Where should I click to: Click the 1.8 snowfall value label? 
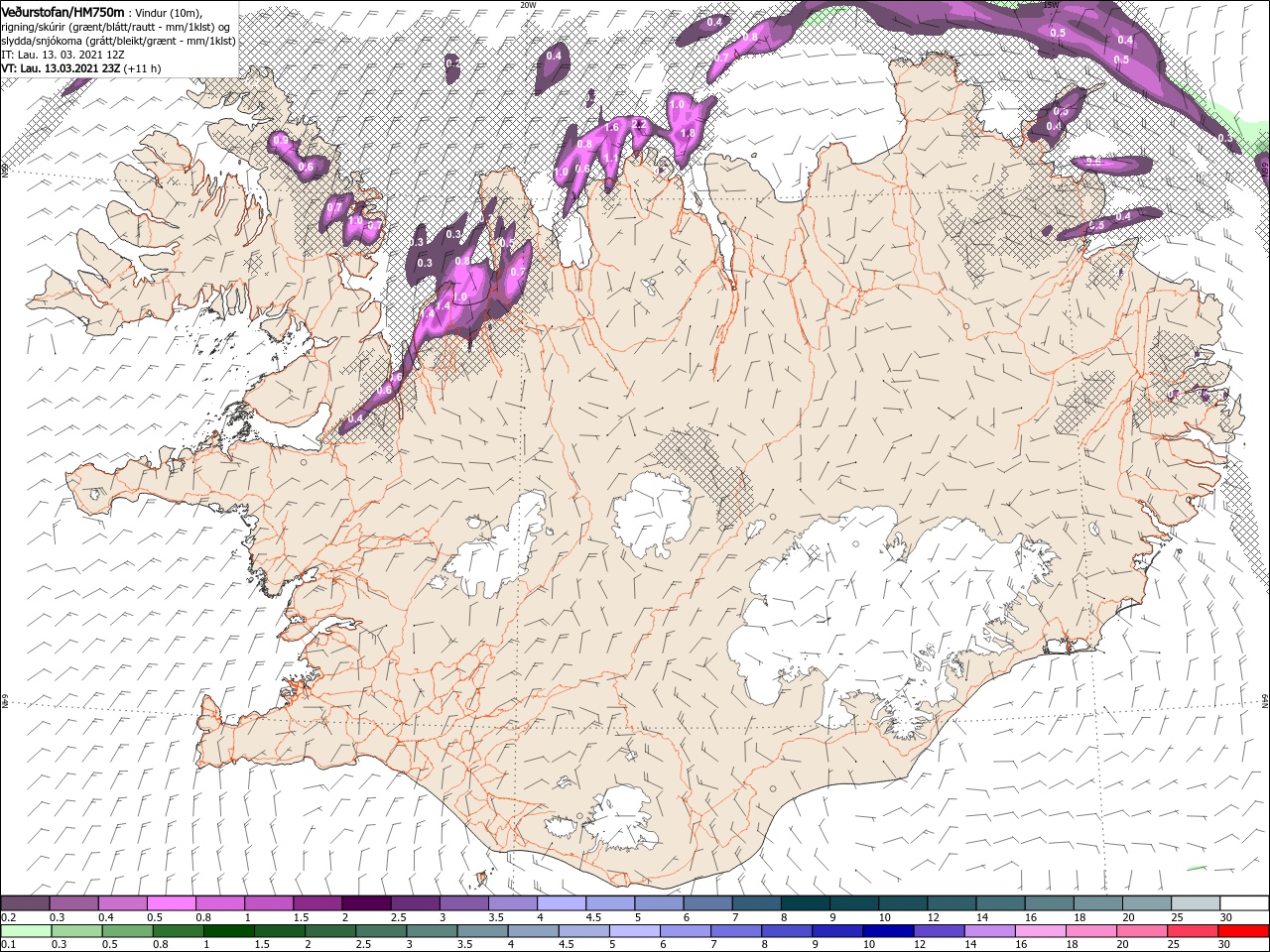687,133
